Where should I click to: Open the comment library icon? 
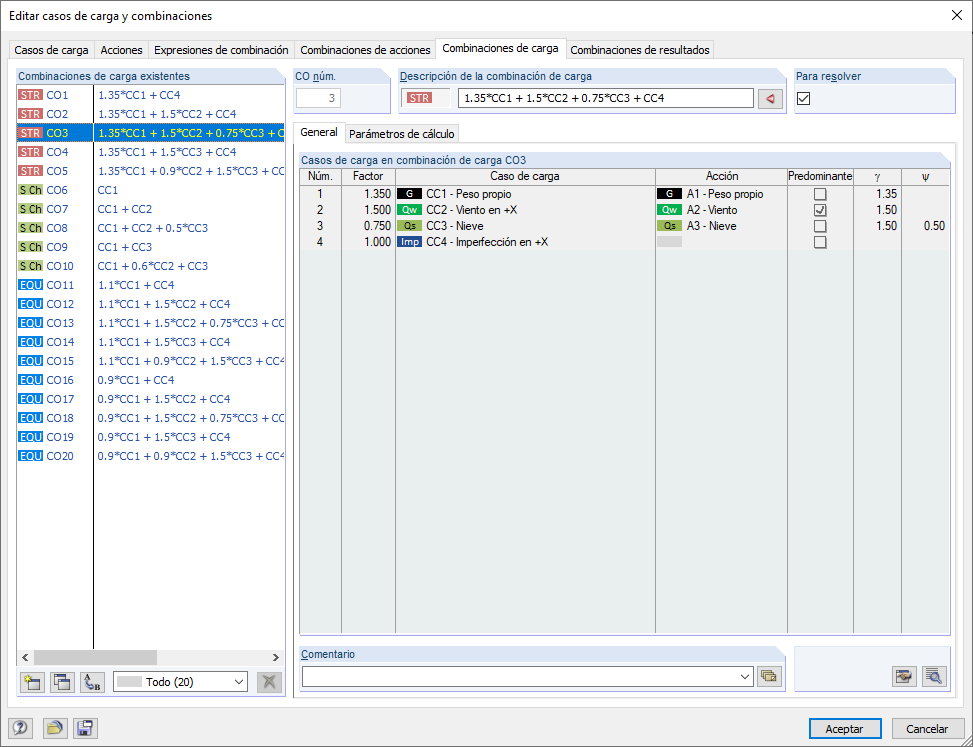(769, 676)
